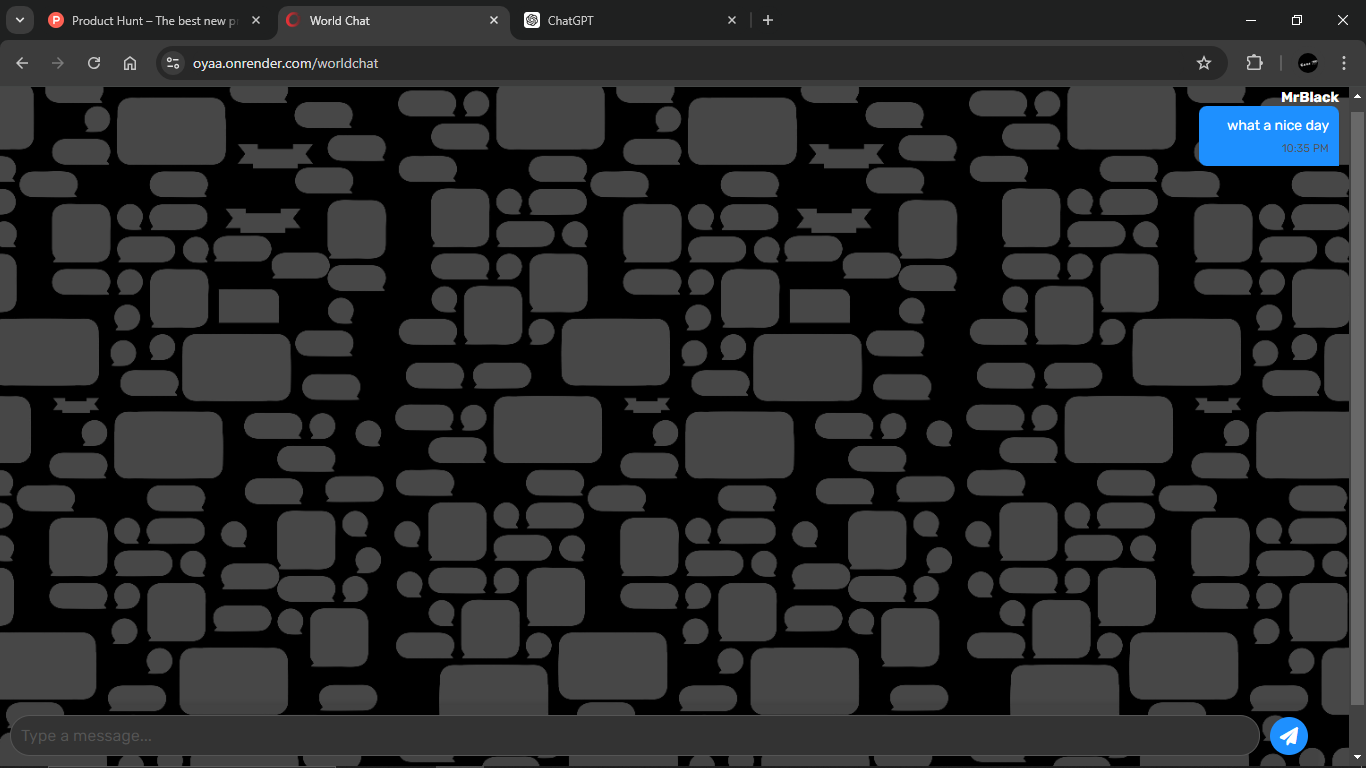Viewport: 1366px width, 768px height.
Task: Open a new browser tab
Action: coord(768,20)
